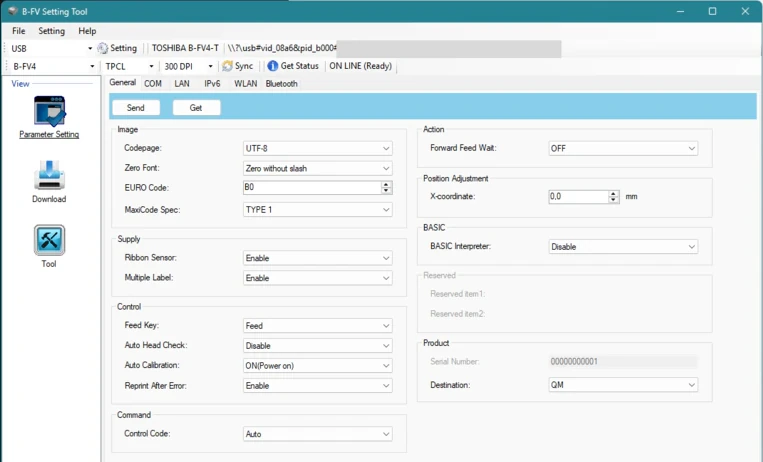Open the Multiple Label dropdown
This screenshot has width=763, height=462.
point(318,278)
